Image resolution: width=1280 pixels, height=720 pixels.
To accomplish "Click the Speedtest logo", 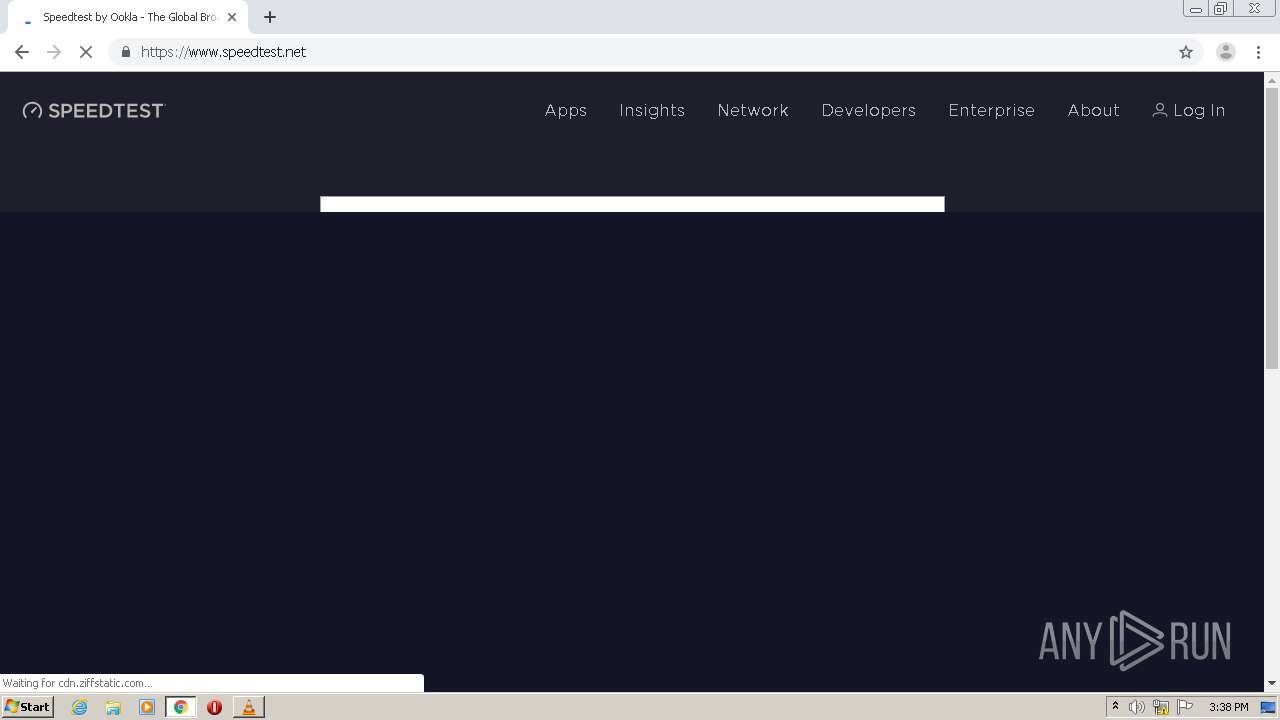I will [94, 110].
